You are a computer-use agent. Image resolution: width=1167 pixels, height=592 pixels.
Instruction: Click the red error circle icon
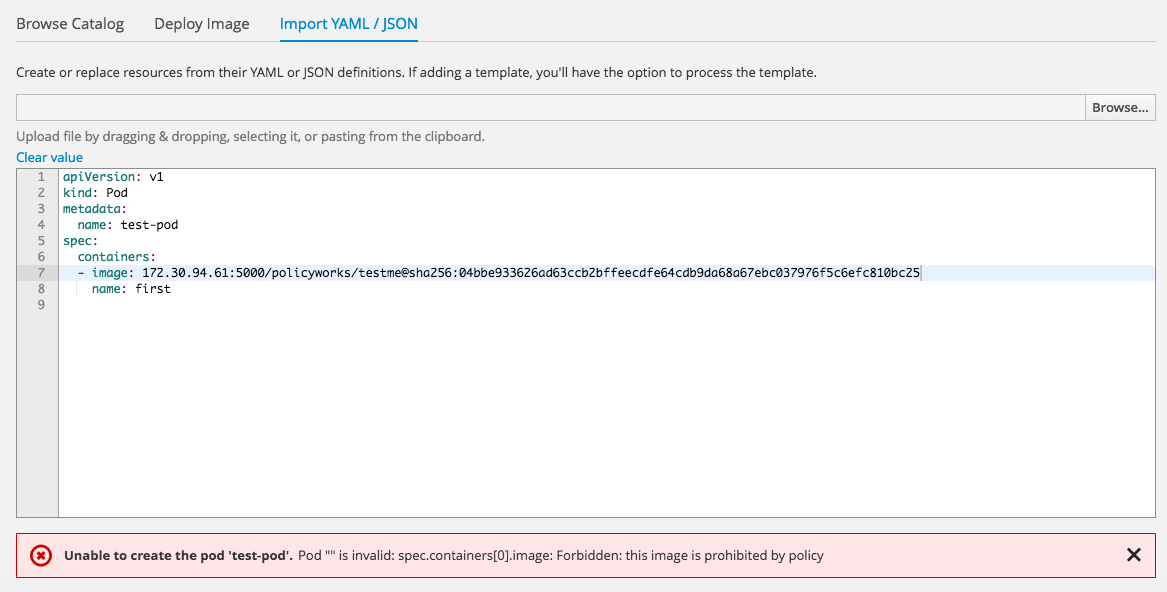41,556
